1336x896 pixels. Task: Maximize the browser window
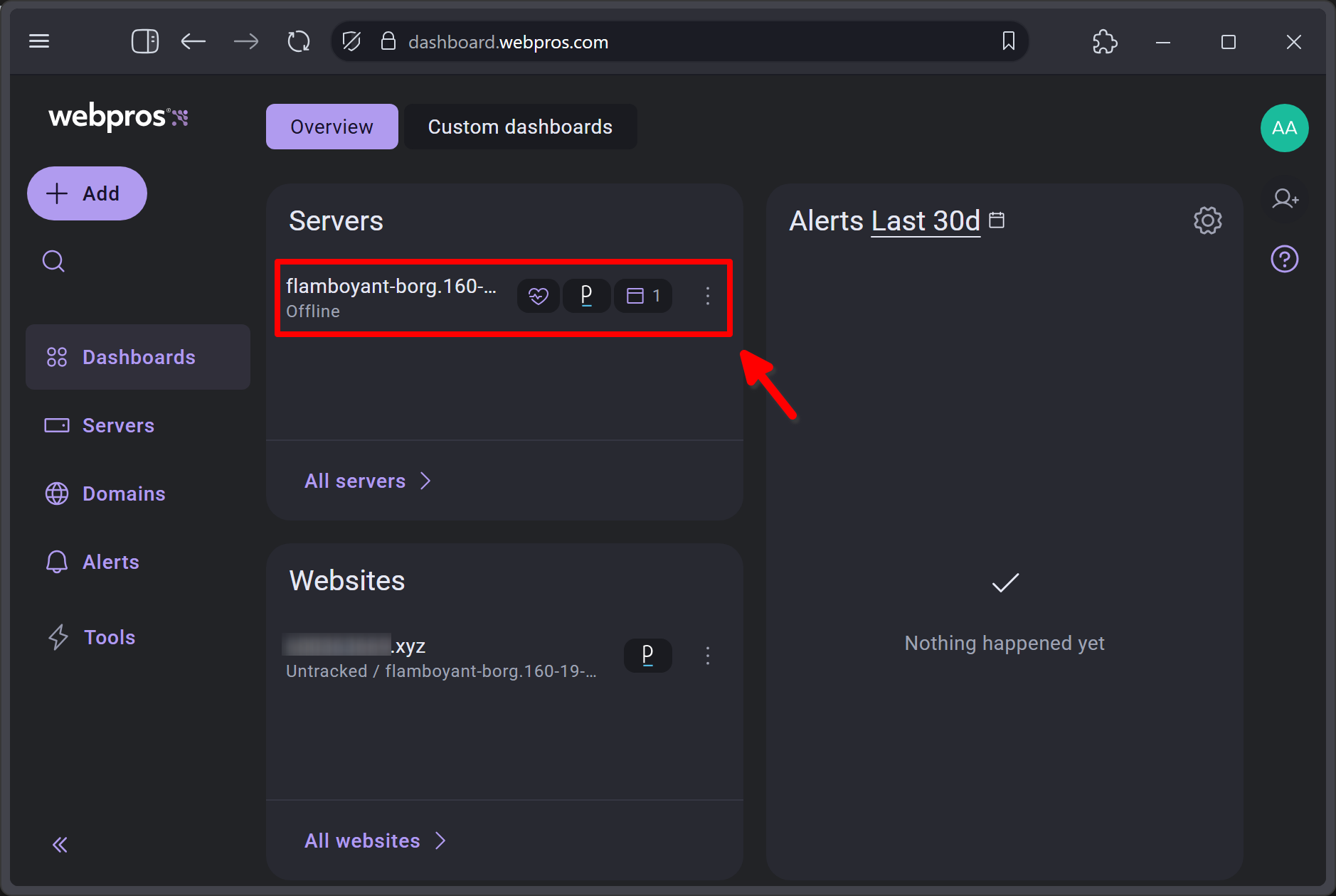1229,42
